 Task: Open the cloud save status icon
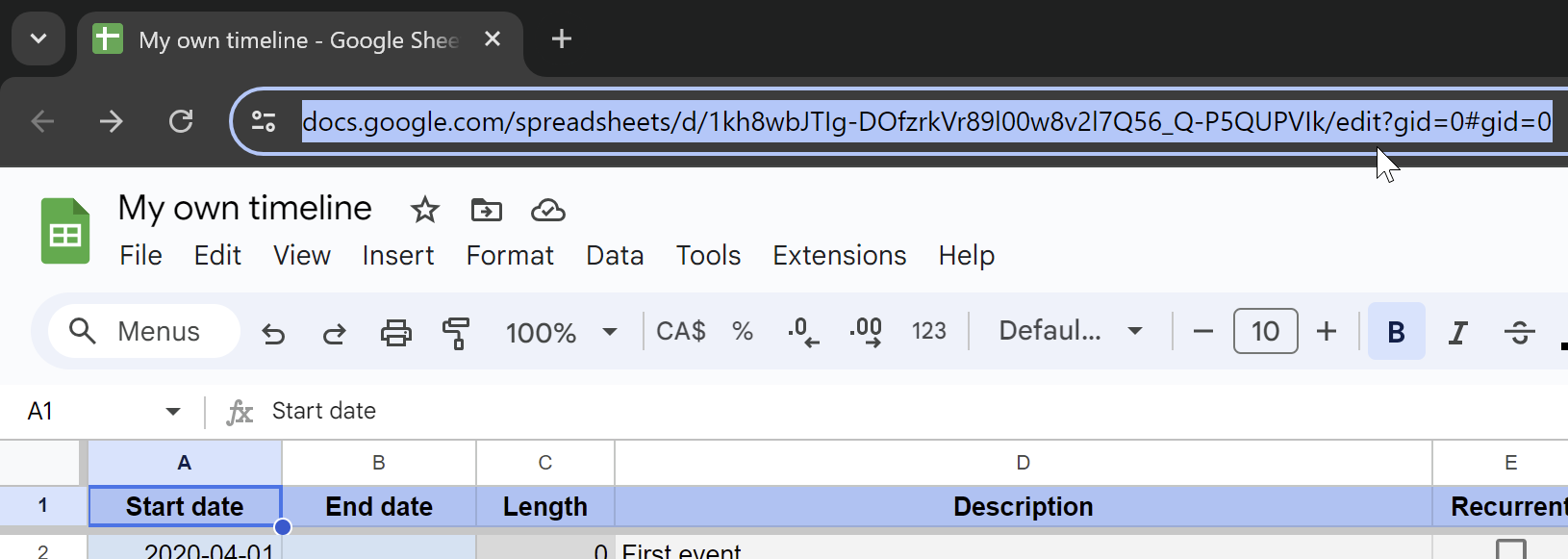547,210
